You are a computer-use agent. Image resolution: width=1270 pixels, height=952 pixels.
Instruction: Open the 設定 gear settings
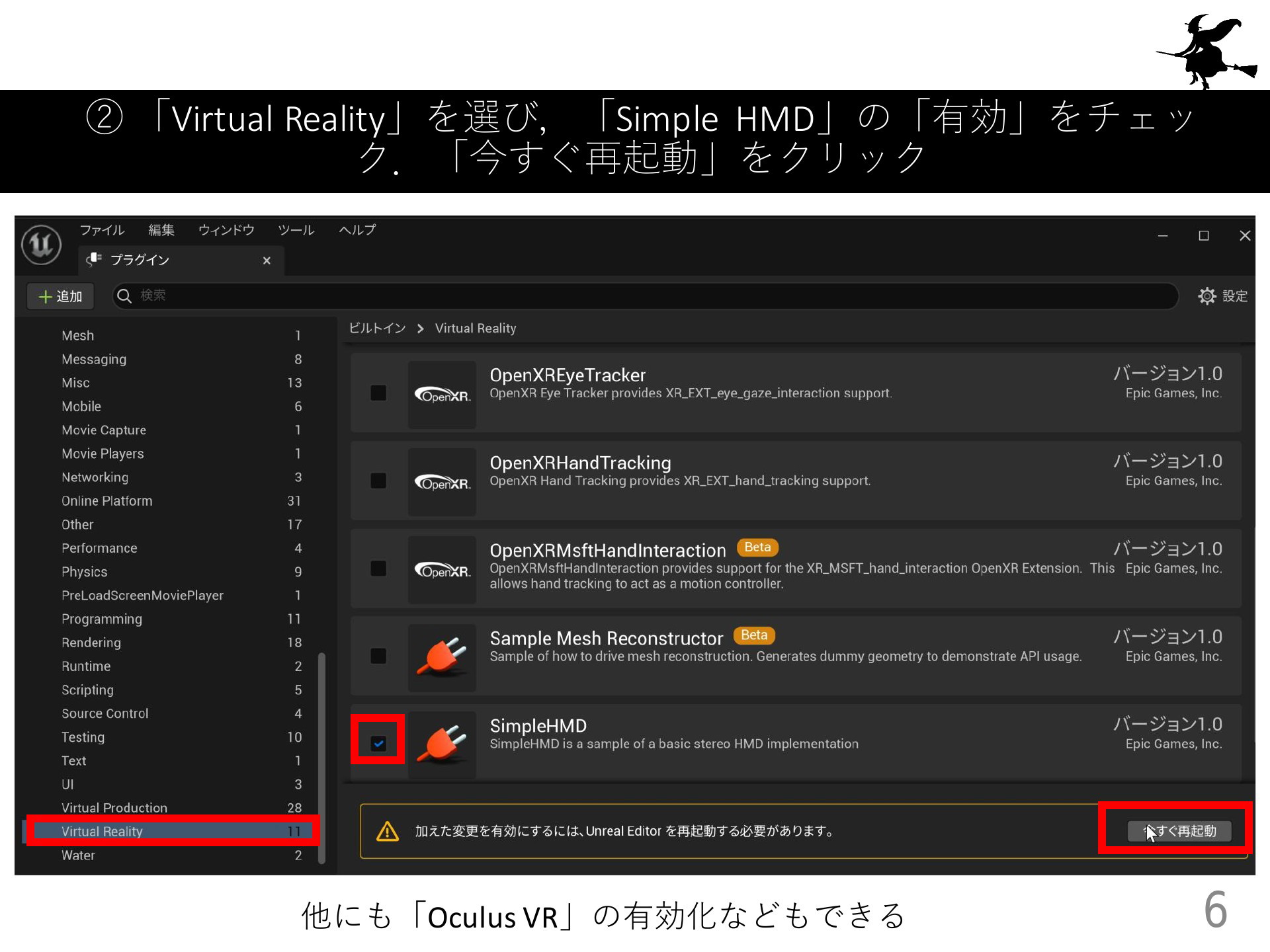1222,296
